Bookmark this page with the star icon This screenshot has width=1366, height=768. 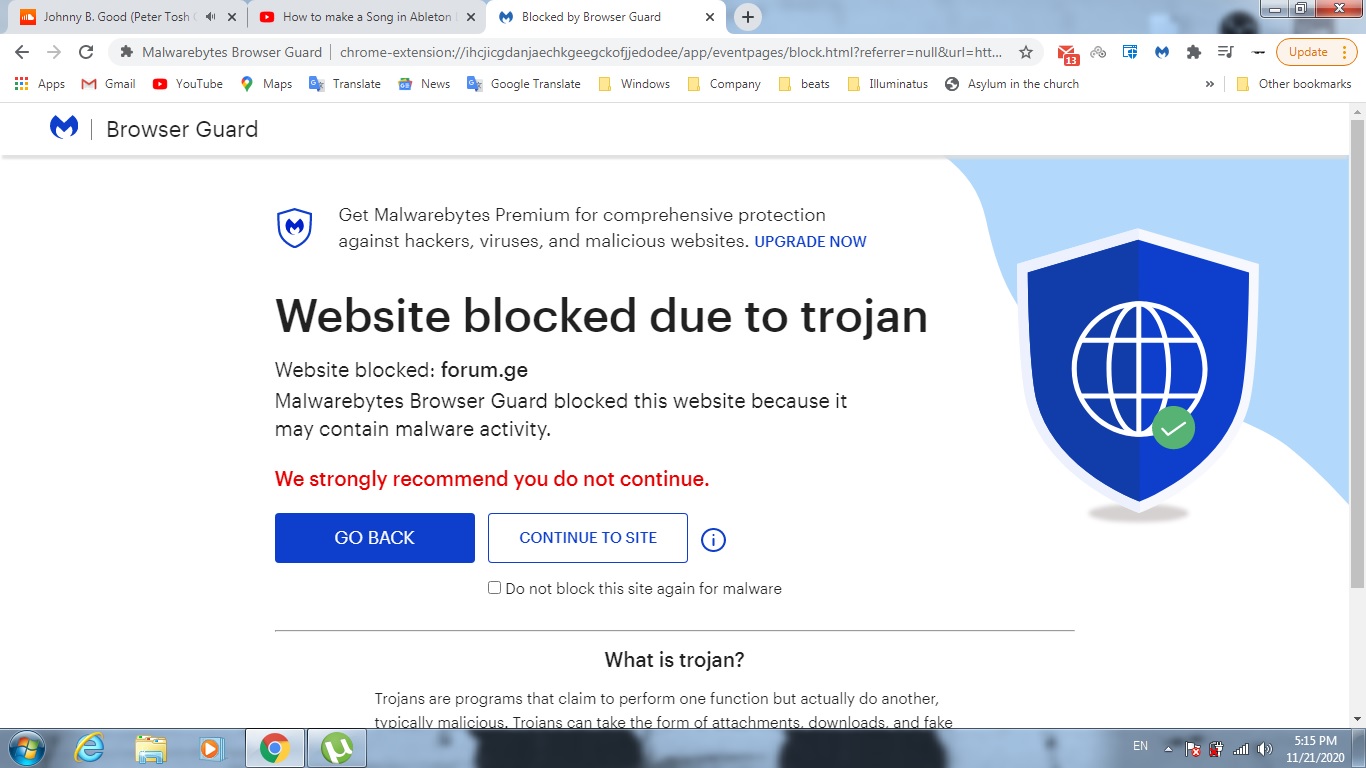click(1025, 52)
